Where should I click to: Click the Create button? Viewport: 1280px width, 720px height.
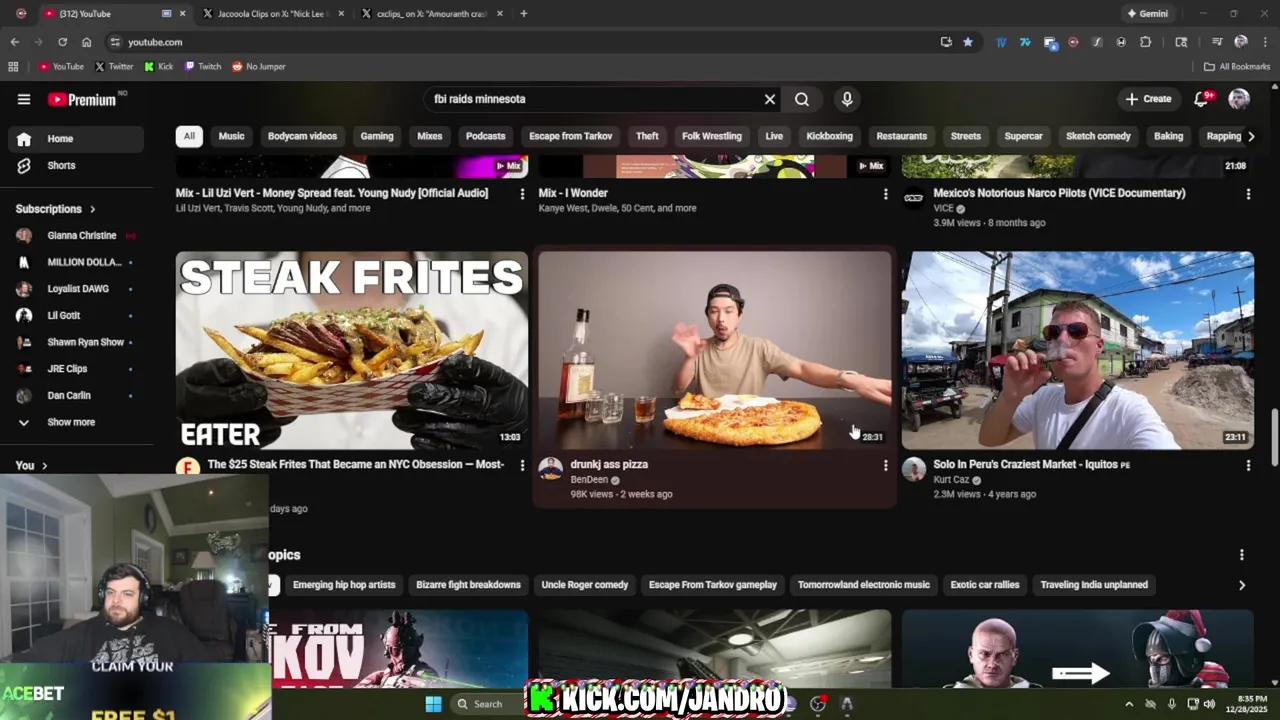tap(1148, 99)
